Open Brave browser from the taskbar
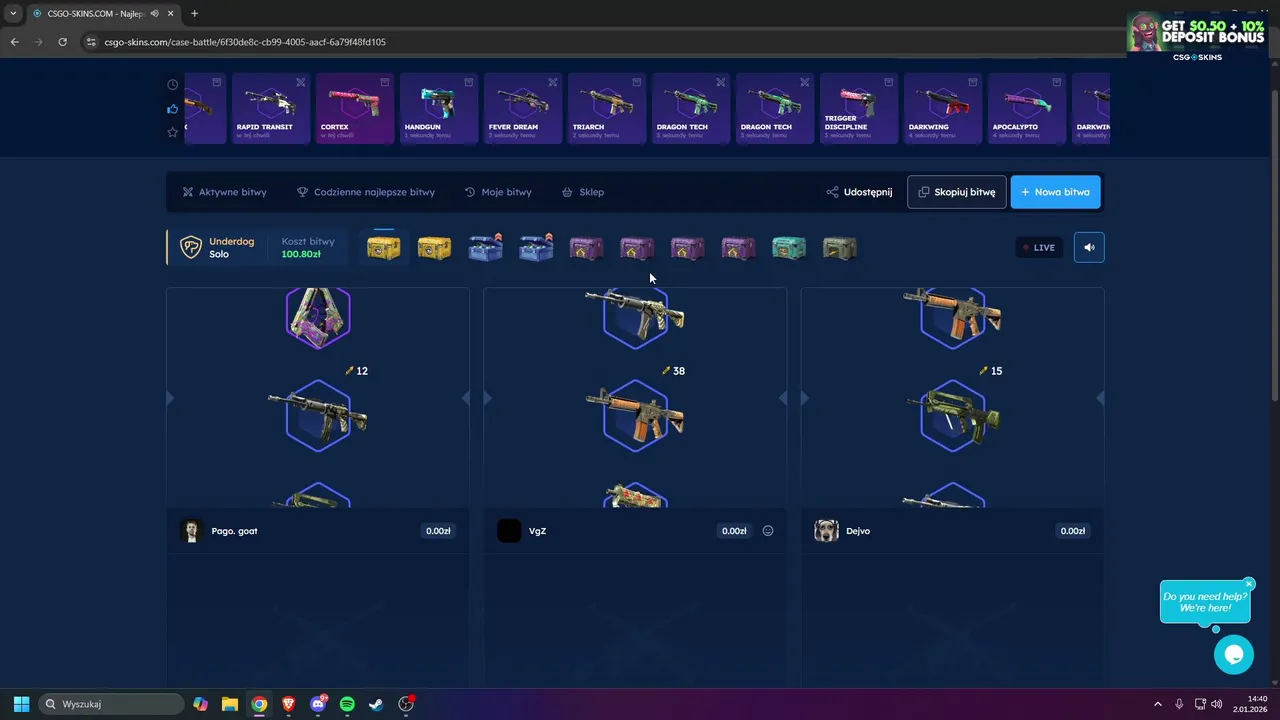 tap(289, 704)
